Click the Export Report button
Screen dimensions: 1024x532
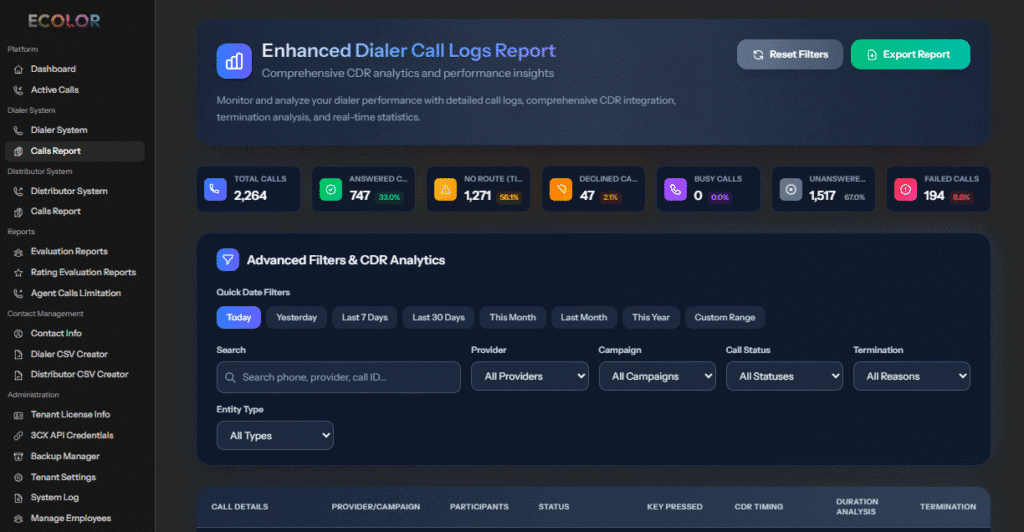[x=910, y=54]
